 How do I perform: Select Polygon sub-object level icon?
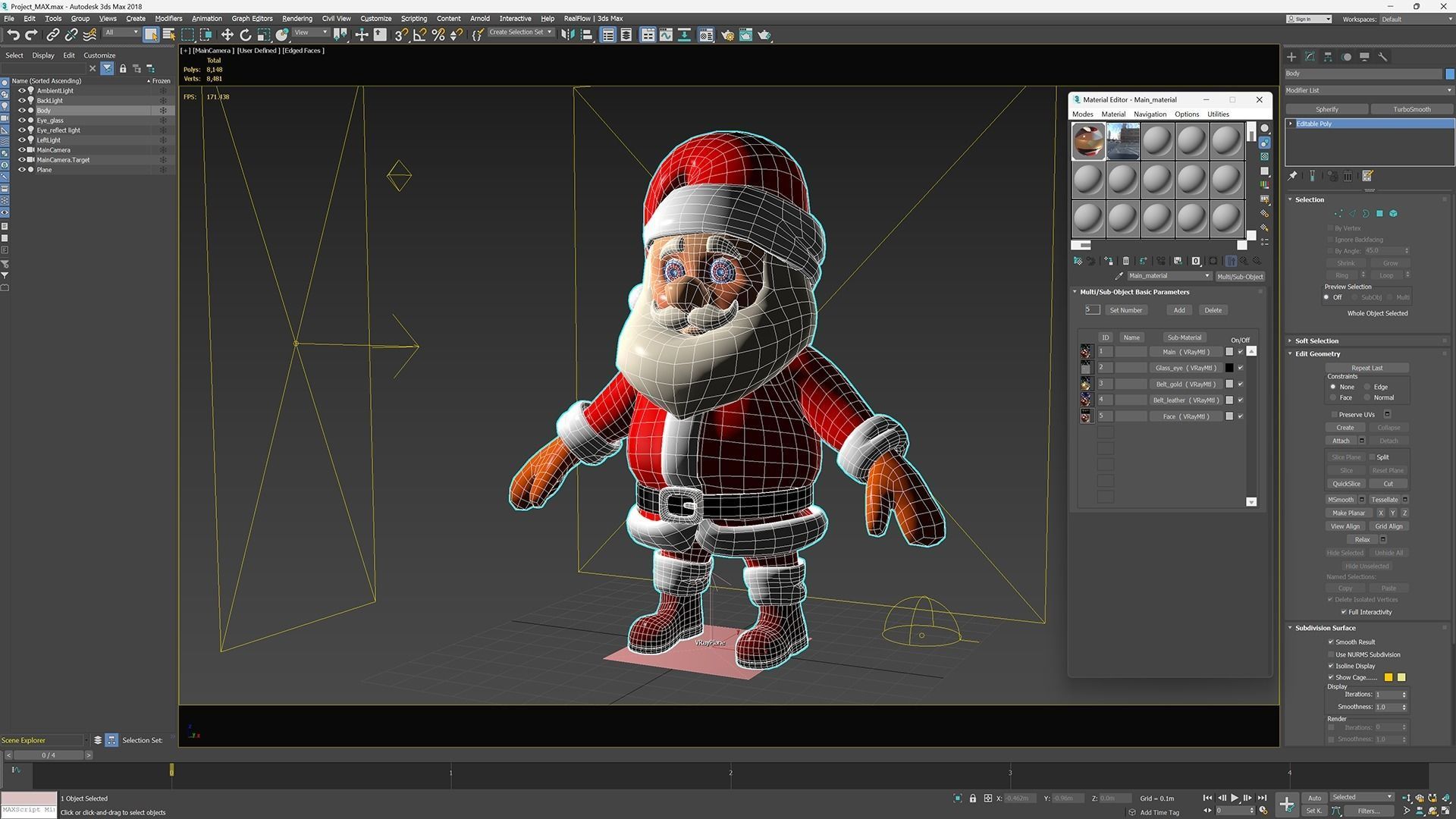1379,214
